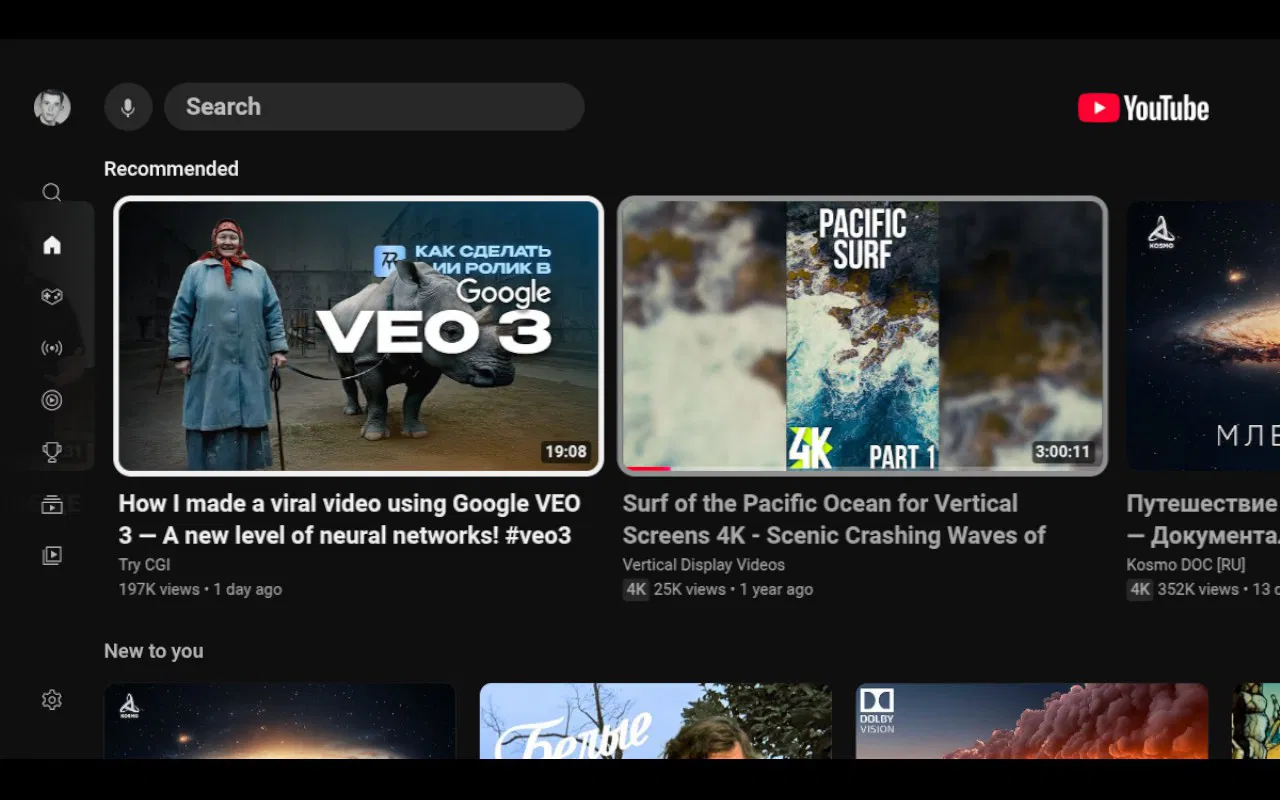The image size is (1280, 800).
Task: Open the Library play icon in sidebar
Action: click(52, 556)
